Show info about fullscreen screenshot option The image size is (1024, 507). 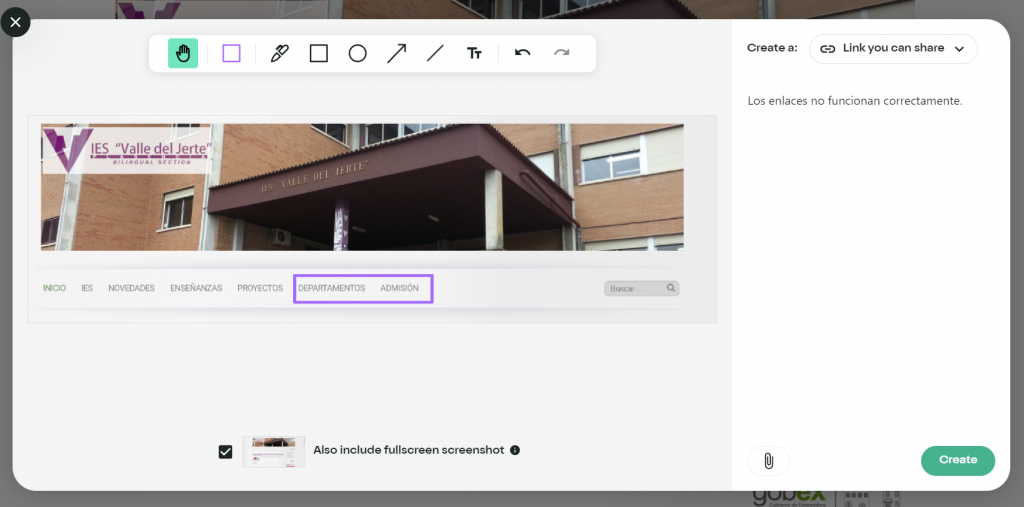pyautogui.click(x=515, y=450)
